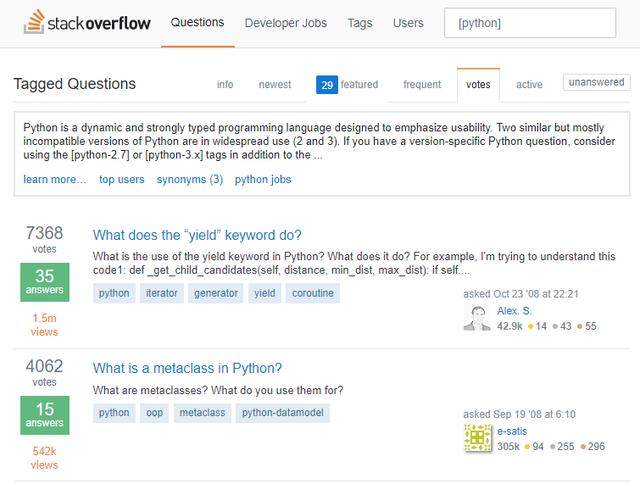This screenshot has width=640, height=484.
Task: Click python tag on yield question
Action: click(114, 293)
